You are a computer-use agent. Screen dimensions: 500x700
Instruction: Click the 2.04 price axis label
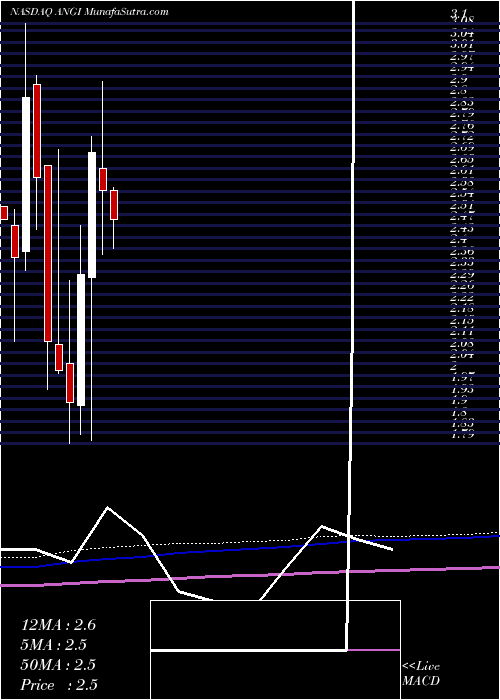462,356
